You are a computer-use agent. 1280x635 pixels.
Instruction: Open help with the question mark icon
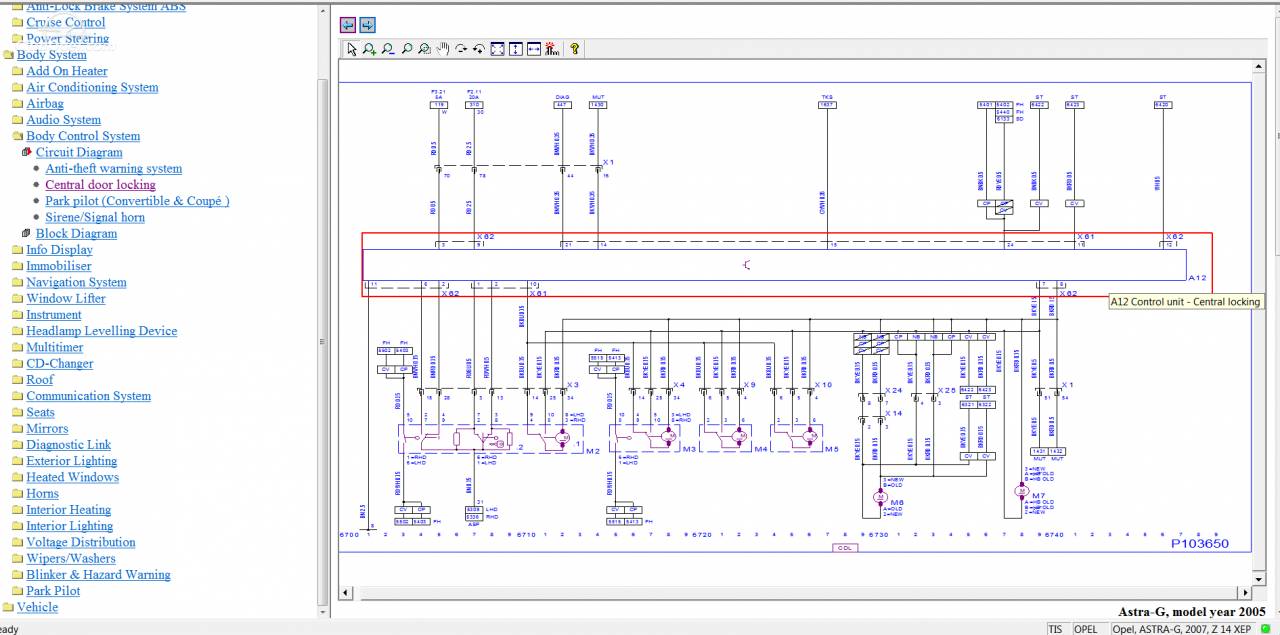tap(574, 48)
